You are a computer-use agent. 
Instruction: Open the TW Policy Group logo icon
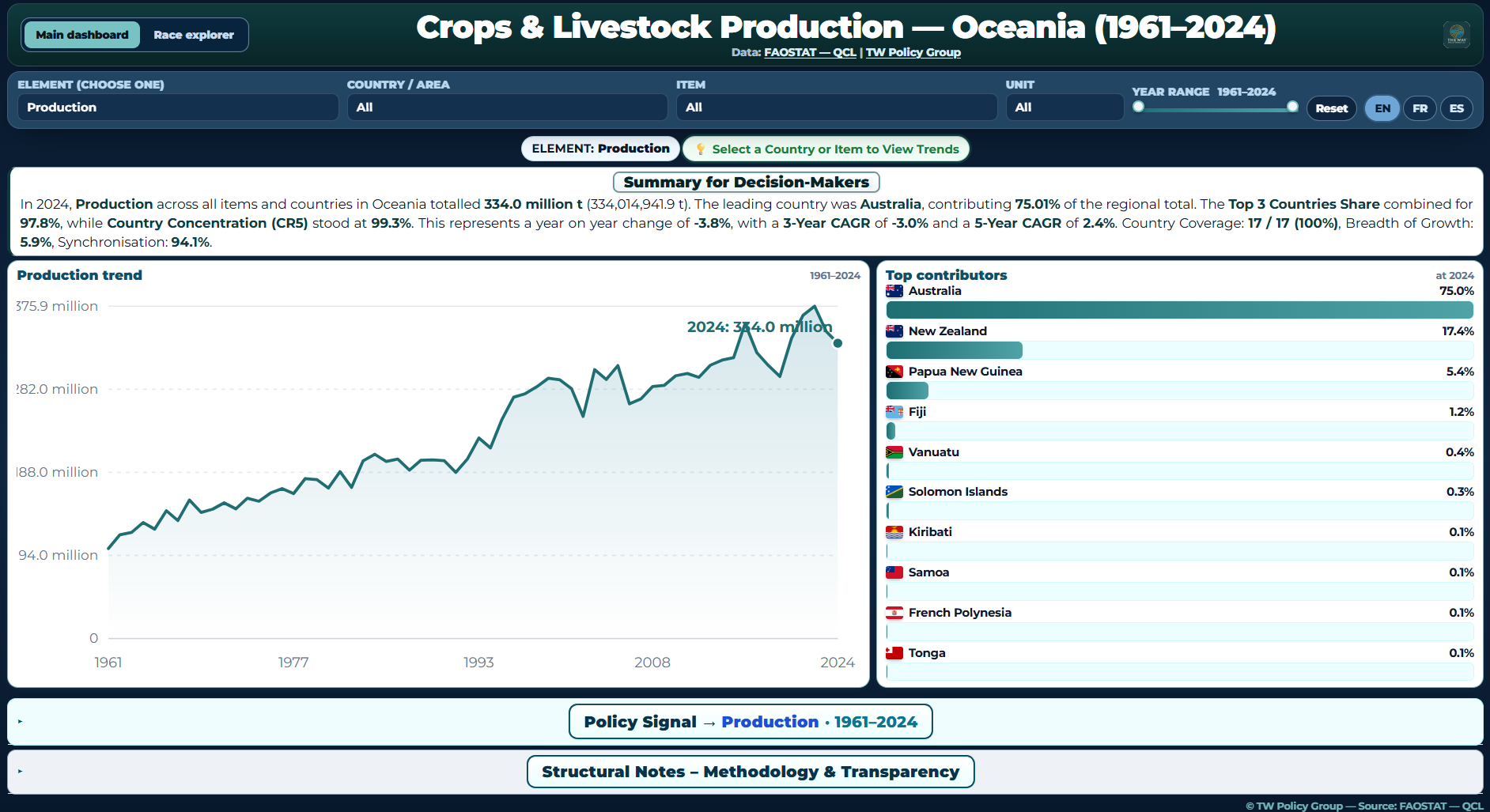[x=1456, y=35]
